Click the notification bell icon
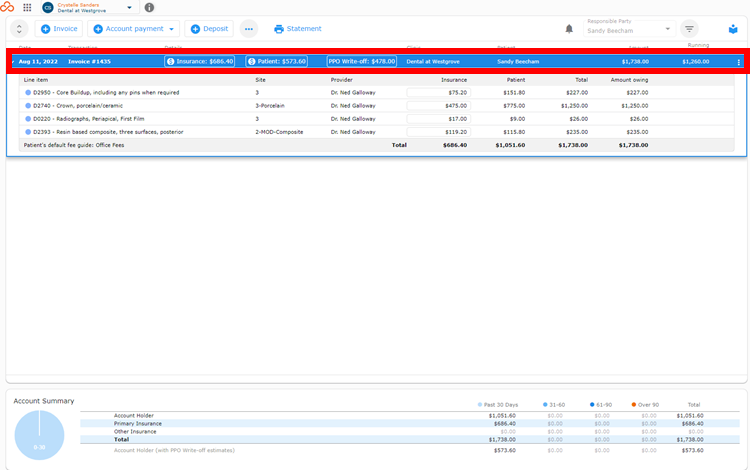 (569, 29)
